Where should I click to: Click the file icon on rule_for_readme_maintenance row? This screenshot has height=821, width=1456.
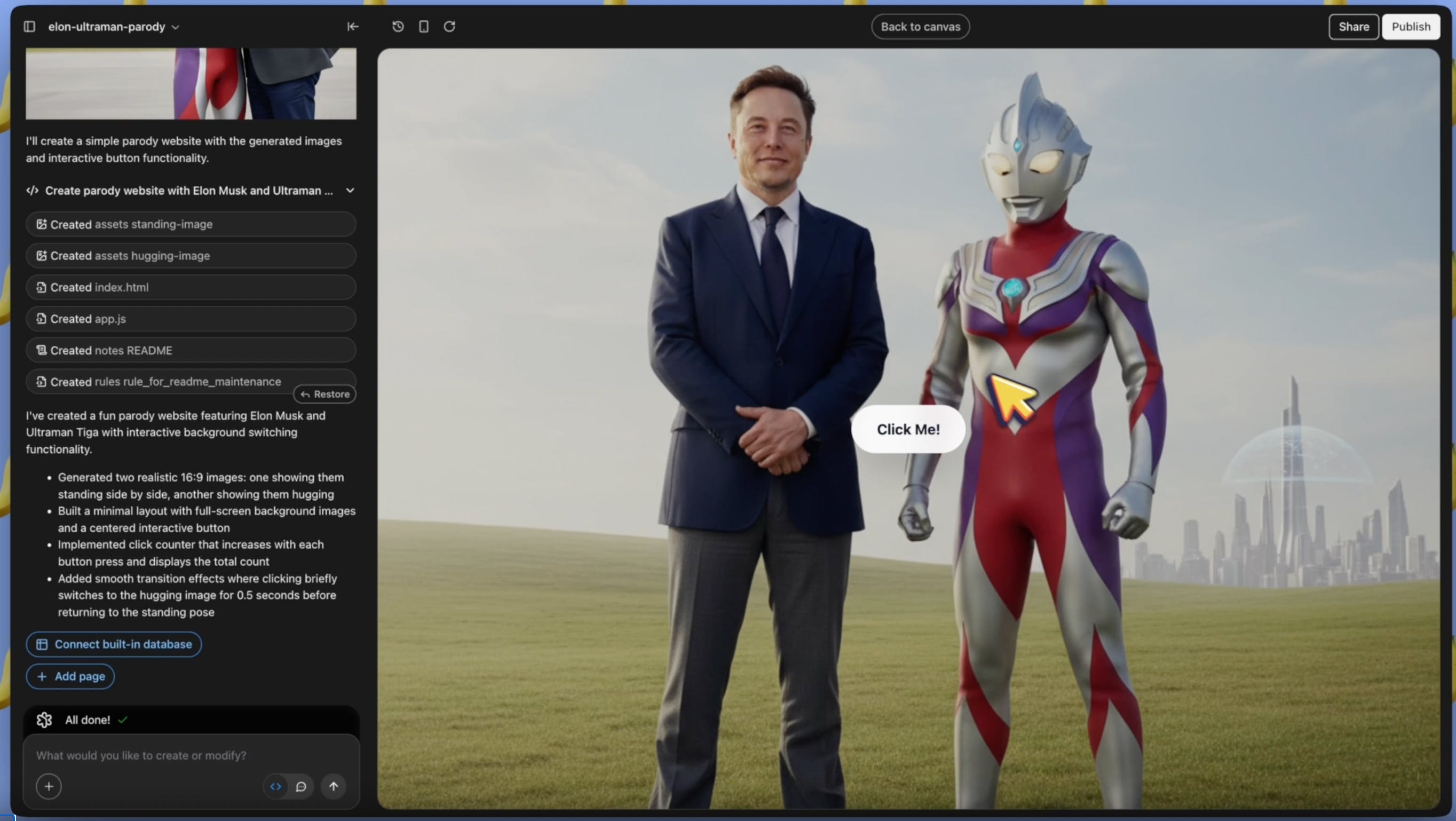[x=41, y=382]
